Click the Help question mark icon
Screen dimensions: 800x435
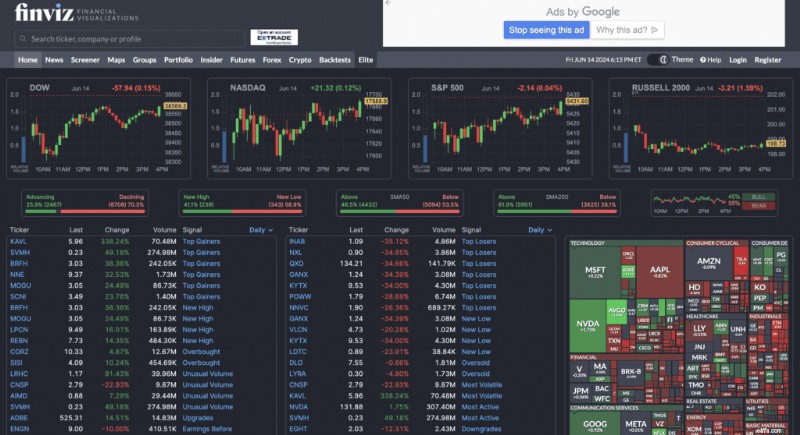(x=703, y=60)
